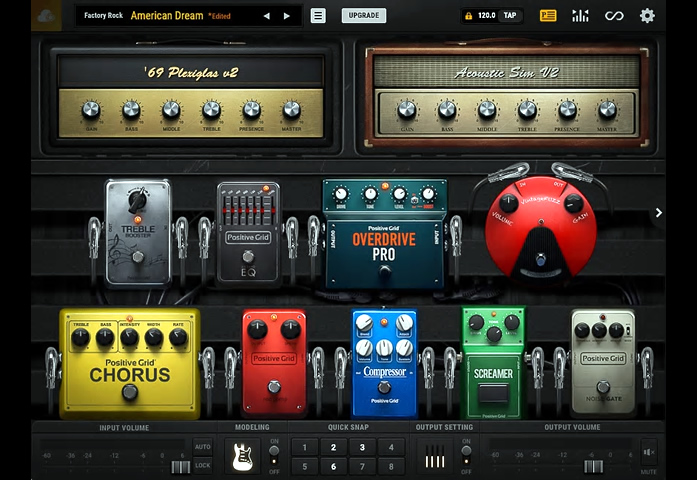This screenshot has width=697, height=480.
Task: Click the Plexiglas amp GAIN knob
Action: pos(91,110)
